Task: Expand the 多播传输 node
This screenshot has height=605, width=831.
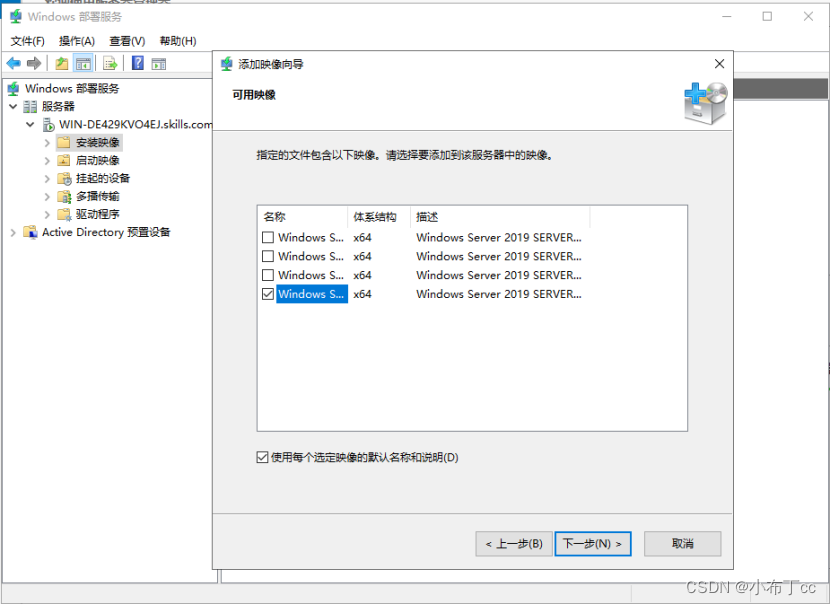Action: [47, 197]
